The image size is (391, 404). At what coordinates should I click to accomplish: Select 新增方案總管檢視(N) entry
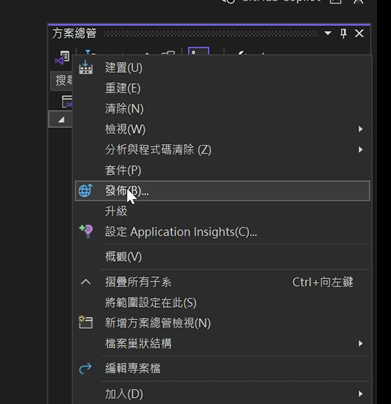pos(222,323)
